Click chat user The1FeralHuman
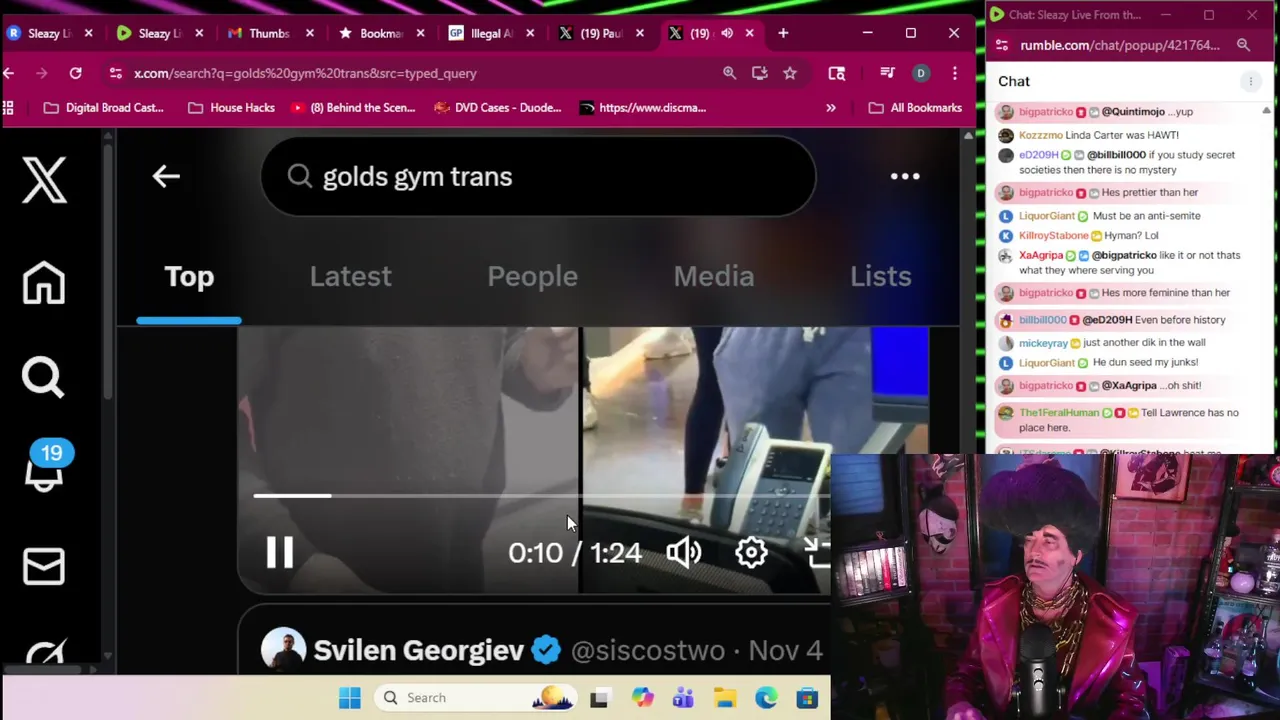The image size is (1280, 720). pyautogui.click(x=1058, y=413)
